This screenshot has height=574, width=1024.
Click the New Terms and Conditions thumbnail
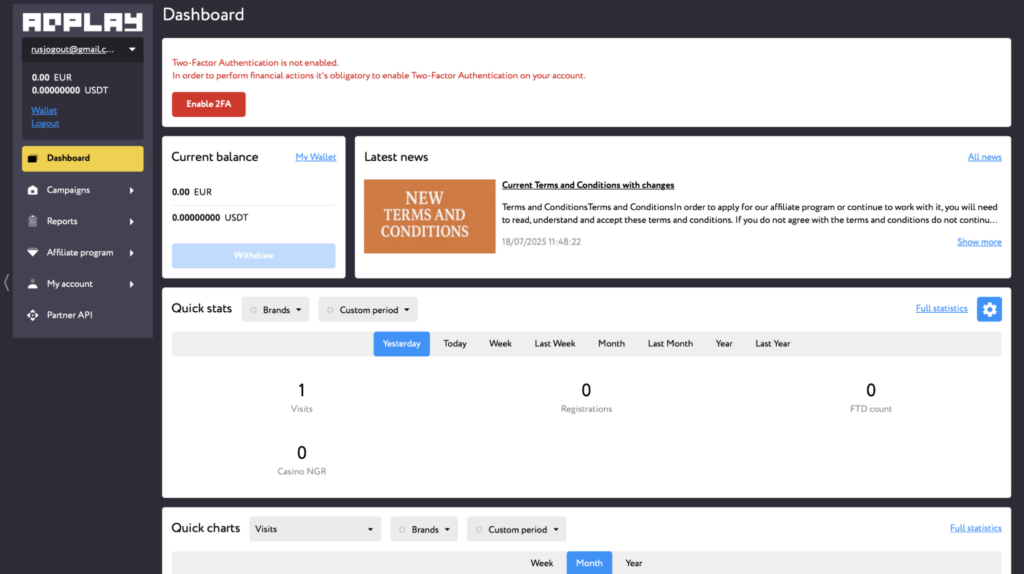[430, 216]
